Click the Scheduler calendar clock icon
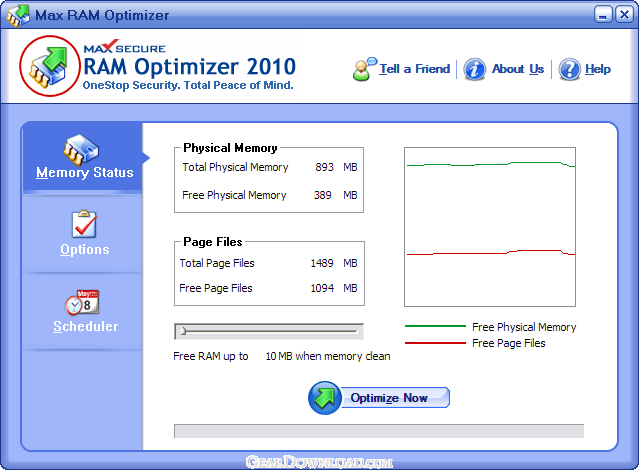This screenshot has width=639, height=470. [82, 302]
